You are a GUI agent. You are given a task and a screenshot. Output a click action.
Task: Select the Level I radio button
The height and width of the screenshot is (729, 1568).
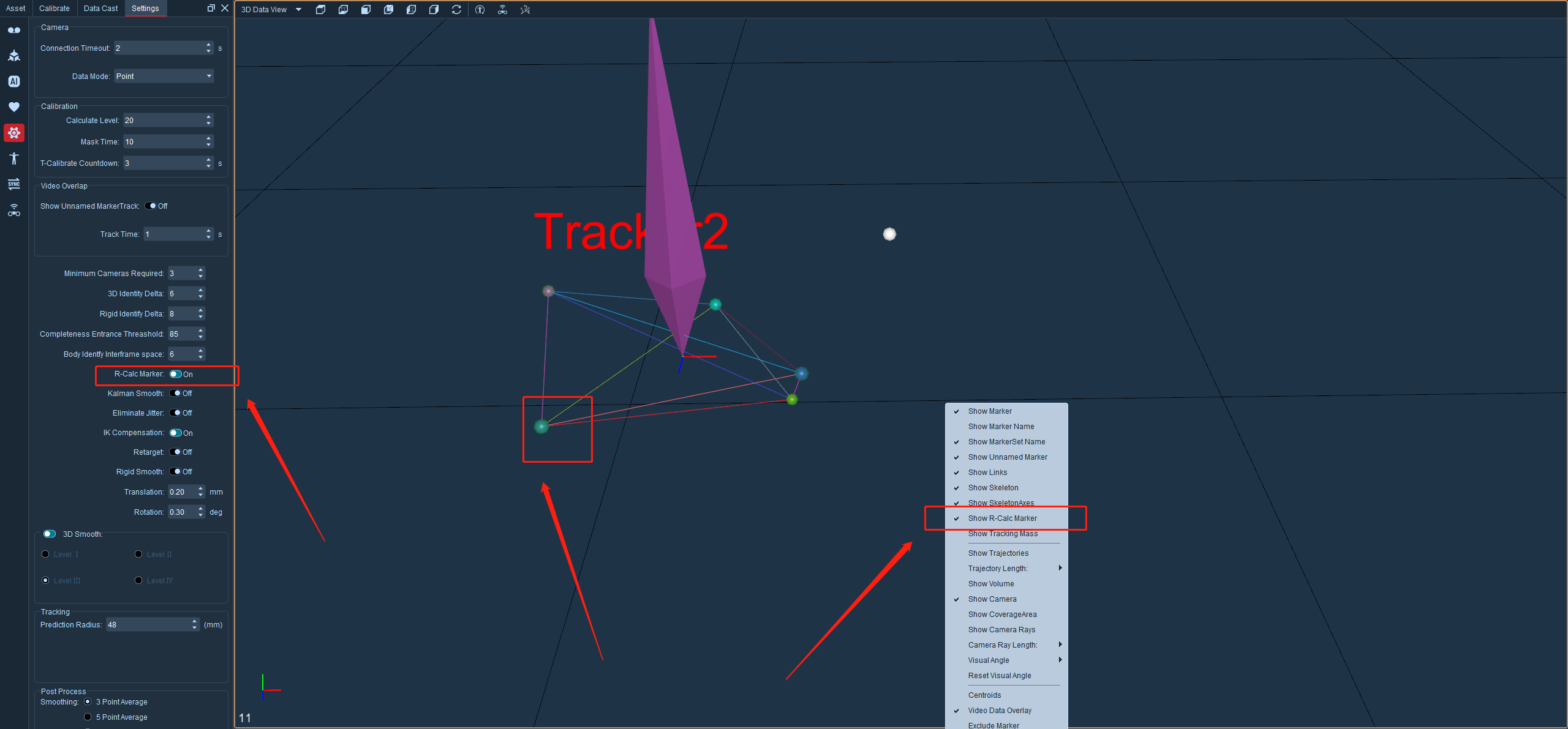point(45,554)
